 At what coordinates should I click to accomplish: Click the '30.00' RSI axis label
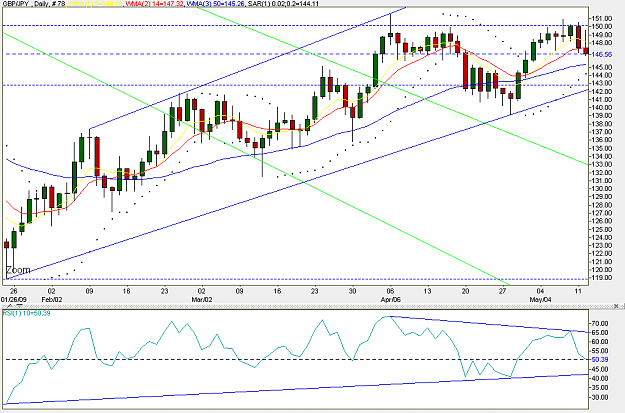pos(600,397)
